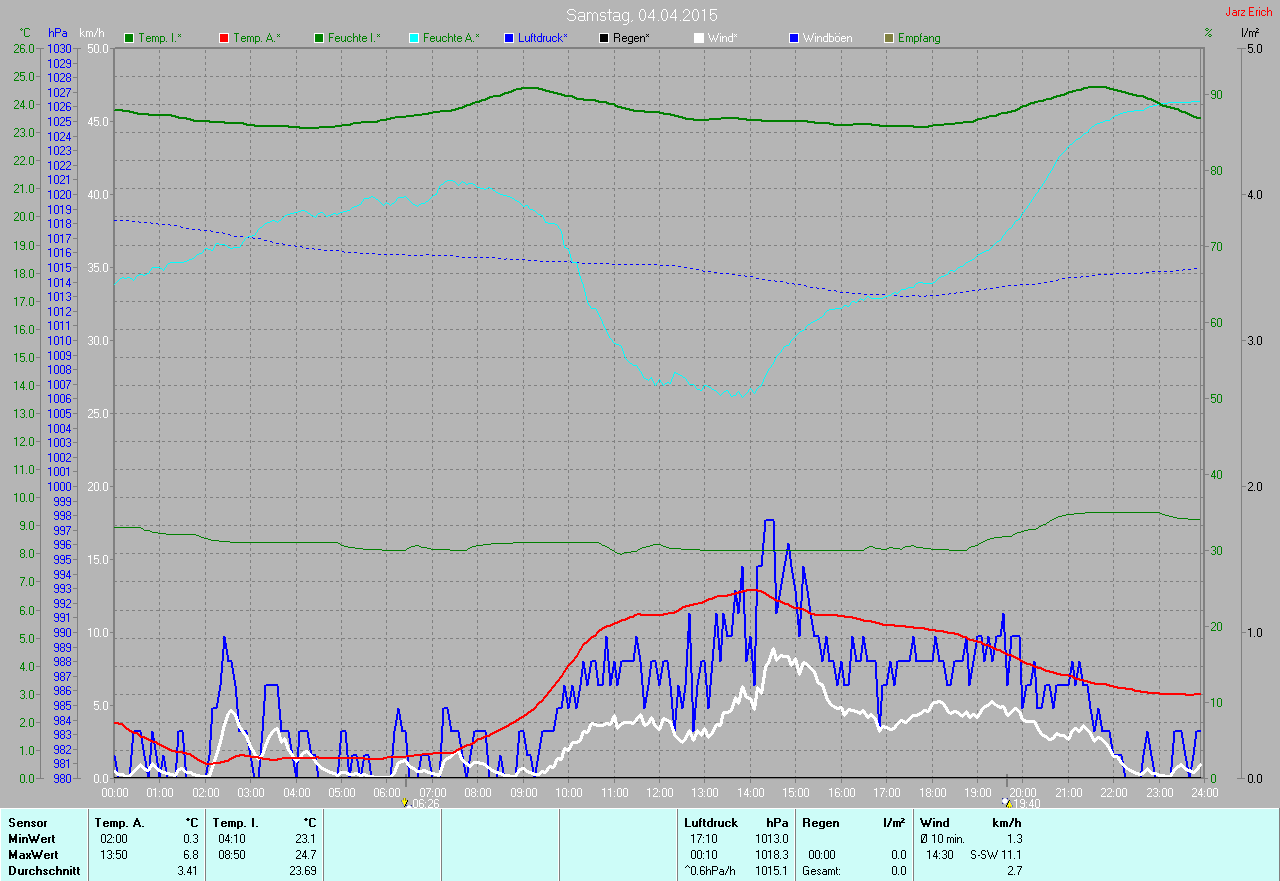Click the Luftdruck column header in the table
The height and width of the screenshot is (881, 1280).
pos(711,822)
